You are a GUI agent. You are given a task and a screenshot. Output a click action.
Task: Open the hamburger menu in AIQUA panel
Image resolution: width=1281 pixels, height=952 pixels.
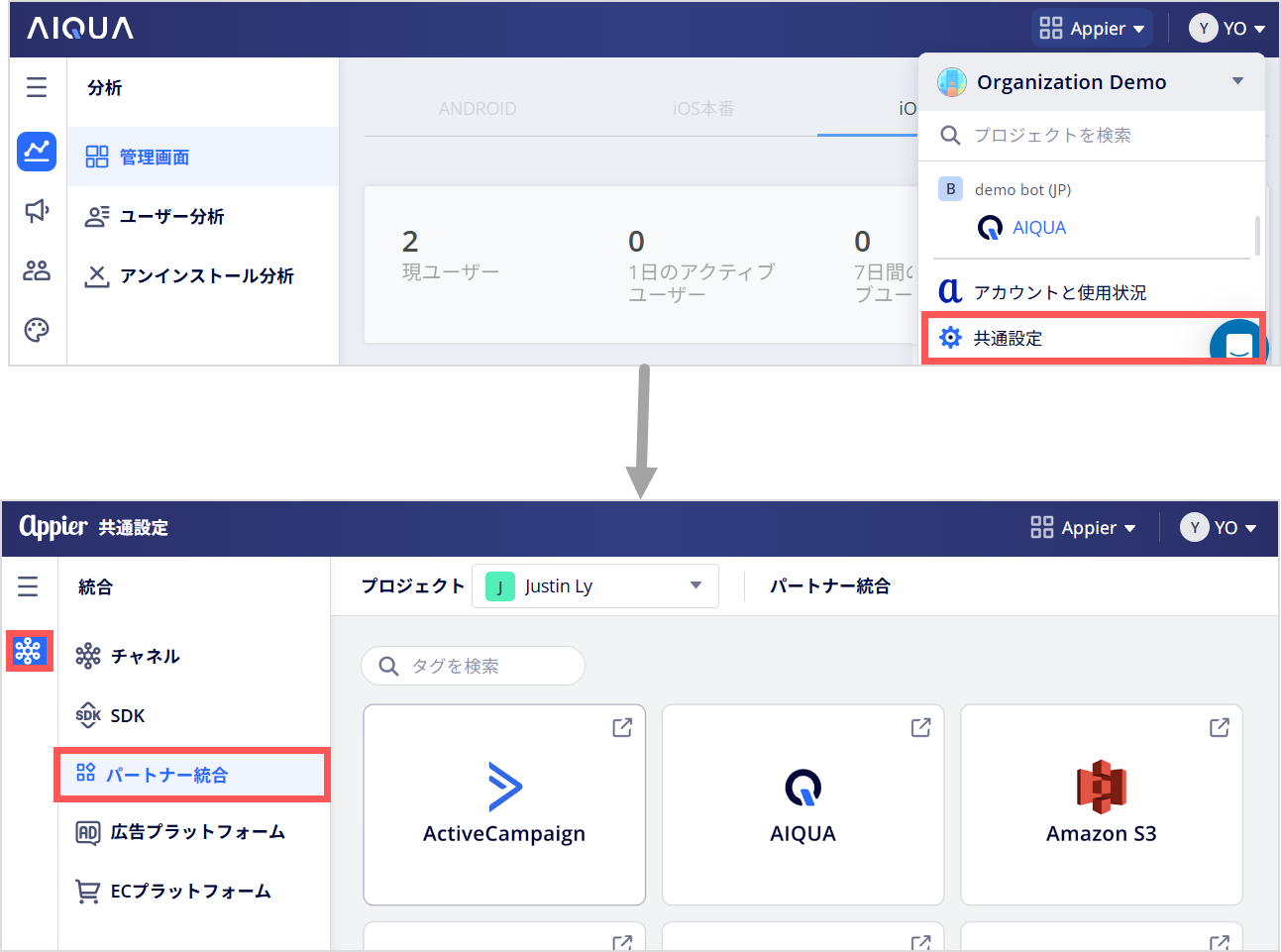coord(37,87)
